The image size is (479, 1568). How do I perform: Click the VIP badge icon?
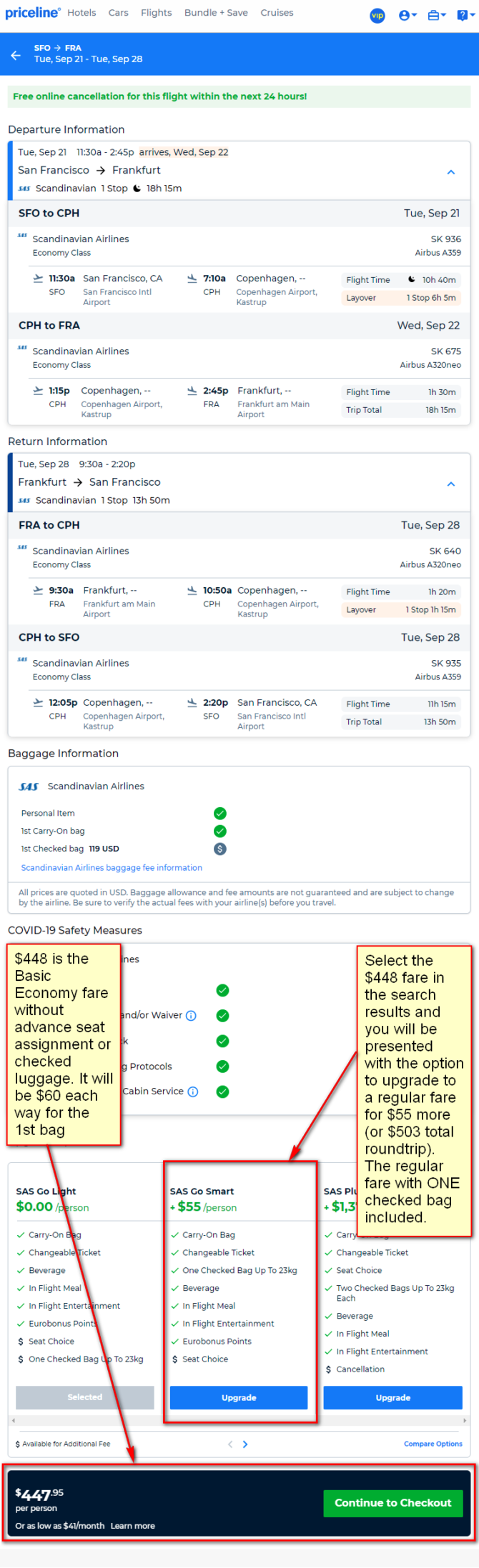click(377, 15)
